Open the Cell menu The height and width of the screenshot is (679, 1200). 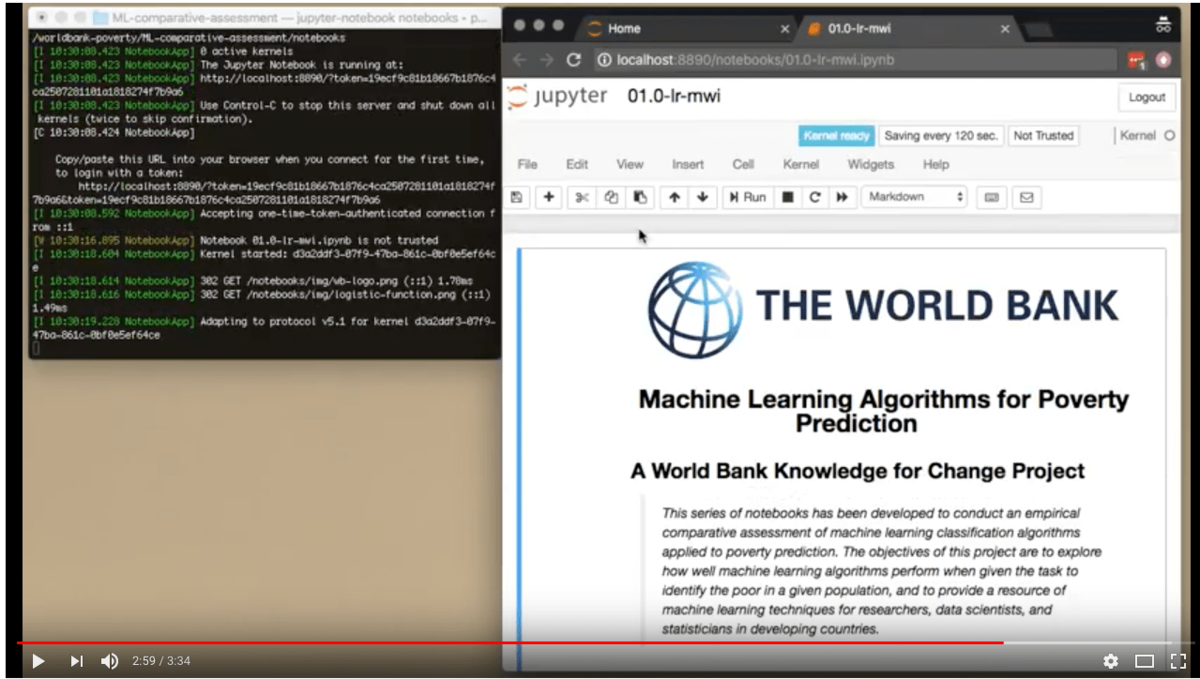[x=743, y=164]
